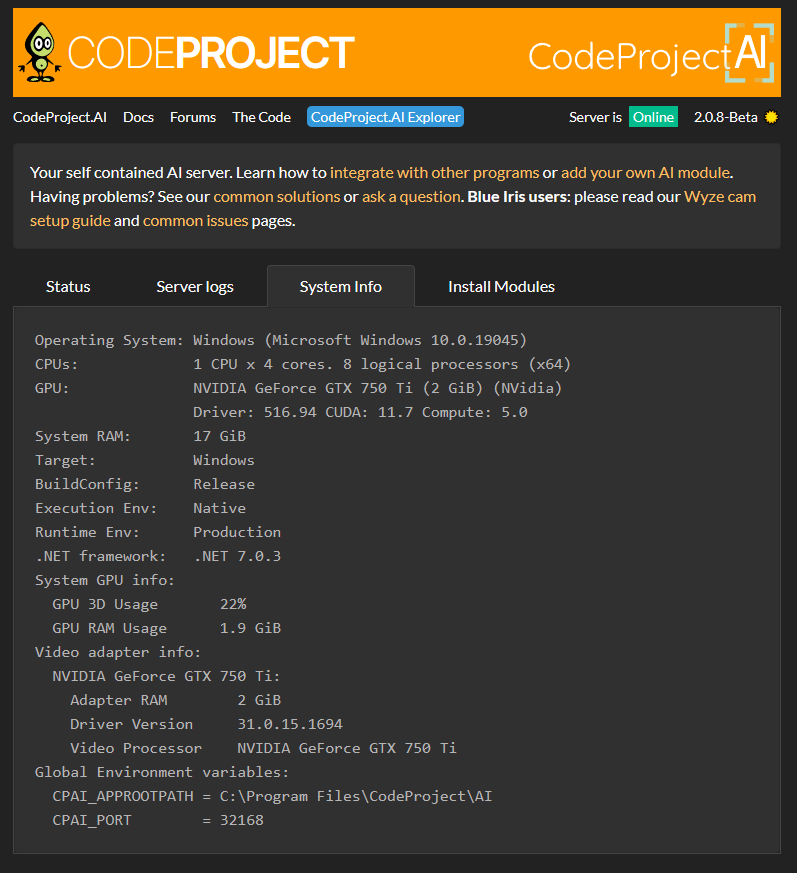This screenshot has height=873, width=797.
Task: Switch to the Status tab
Action: pos(68,286)
